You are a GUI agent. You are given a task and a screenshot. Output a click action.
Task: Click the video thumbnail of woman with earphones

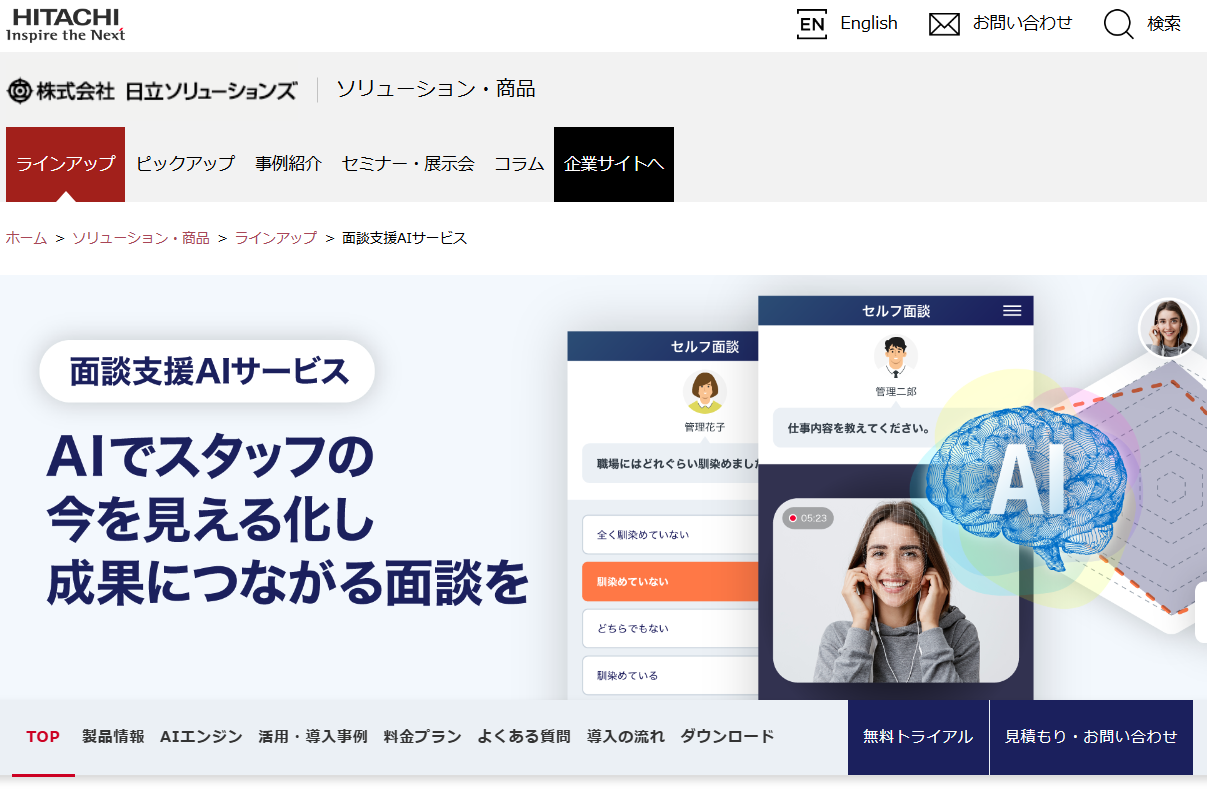point(896,590)
